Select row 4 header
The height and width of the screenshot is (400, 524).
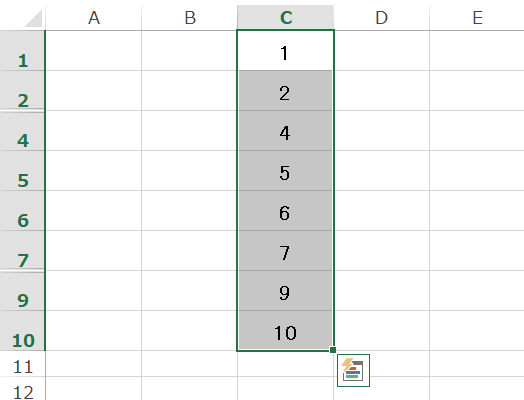coord(22,131)
